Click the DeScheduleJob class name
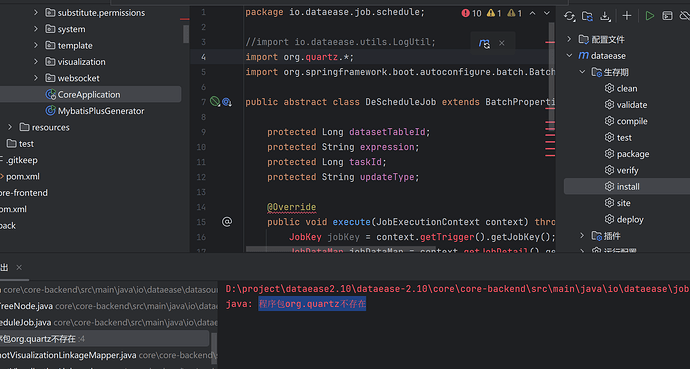This screenshot has height=369, width=690. tap(400, 102)
